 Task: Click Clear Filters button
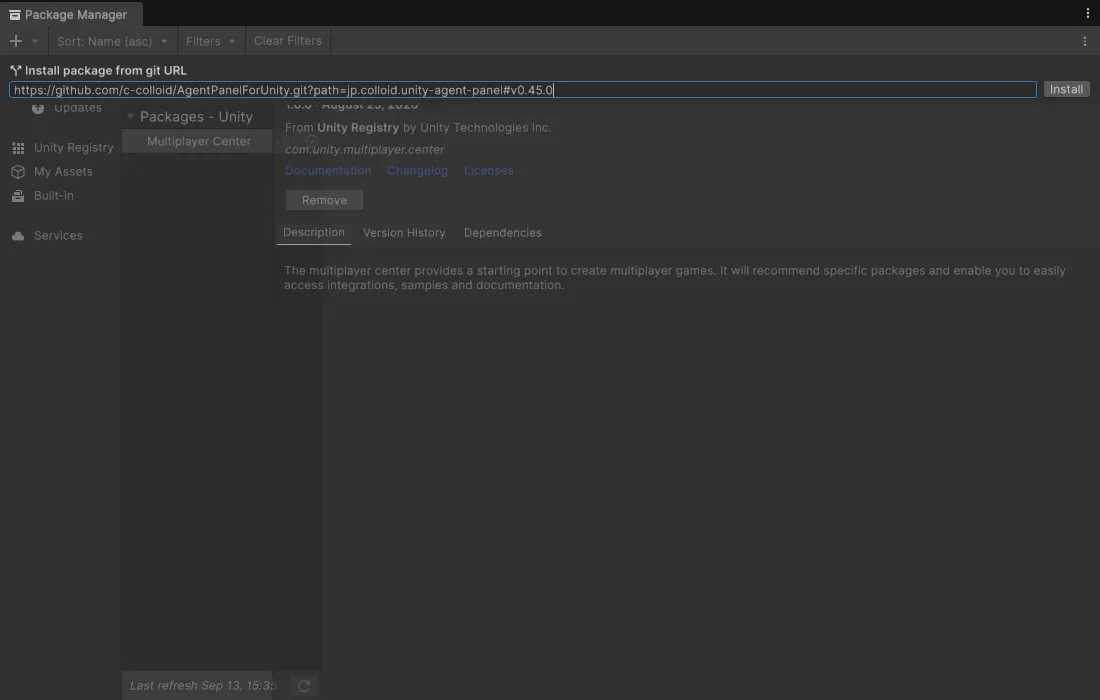pyautogui.click(x=288, y=41)
